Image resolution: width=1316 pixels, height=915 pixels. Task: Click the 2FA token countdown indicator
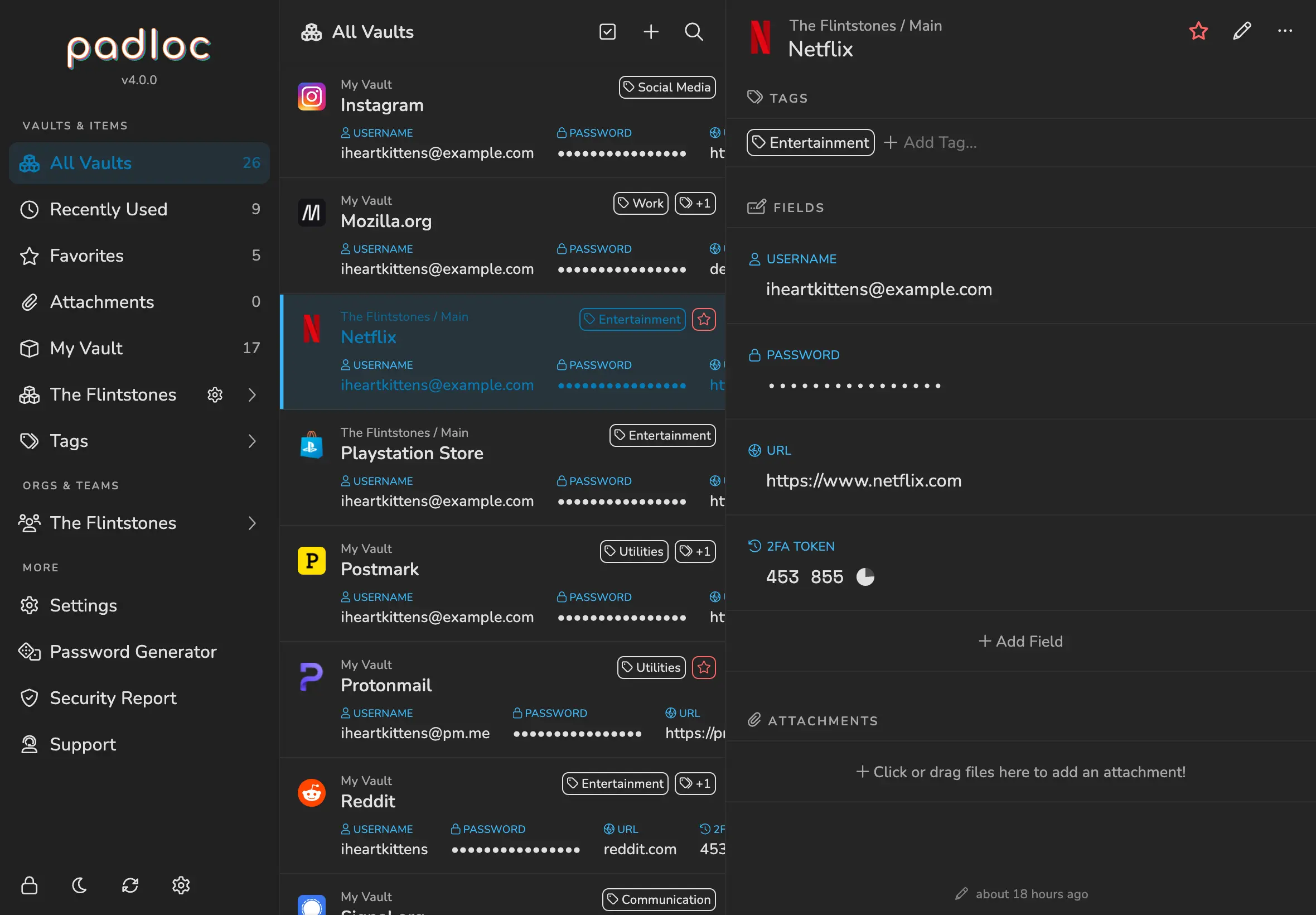(x=864, y=577)
